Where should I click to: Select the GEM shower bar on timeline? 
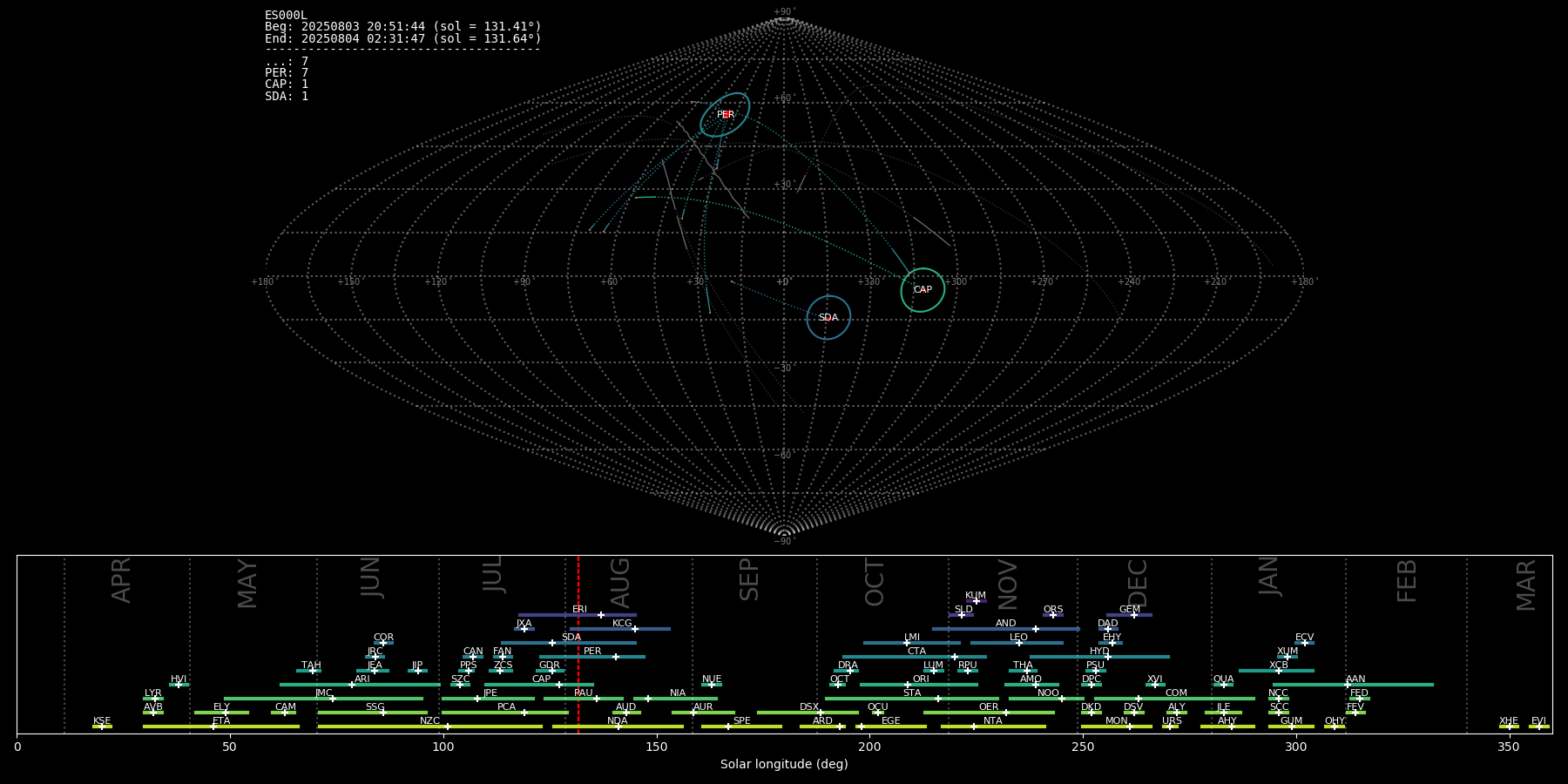click(1129, 615)
